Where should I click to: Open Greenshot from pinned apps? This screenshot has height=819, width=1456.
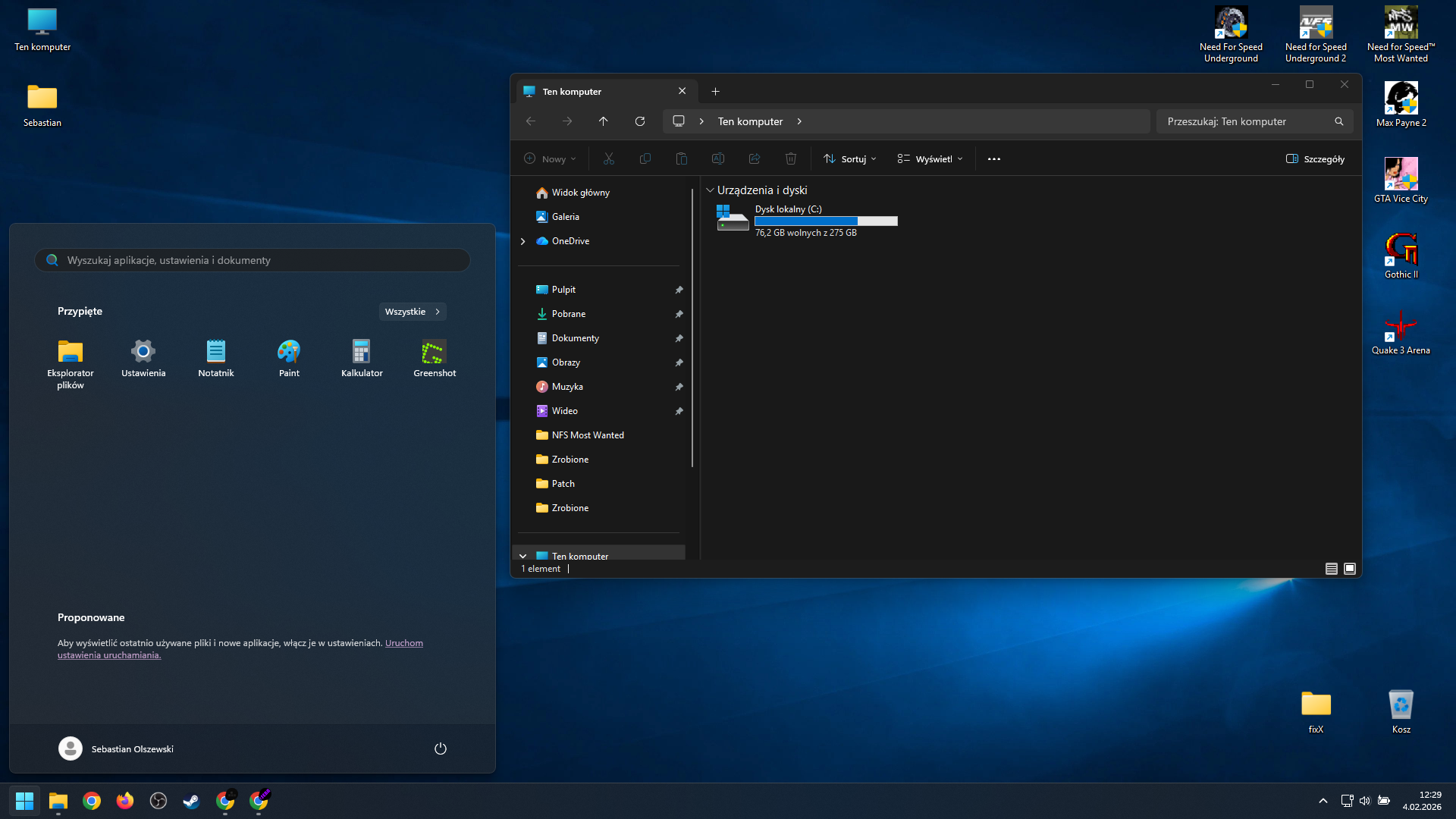pyautogui.click(x=435, y=358)
